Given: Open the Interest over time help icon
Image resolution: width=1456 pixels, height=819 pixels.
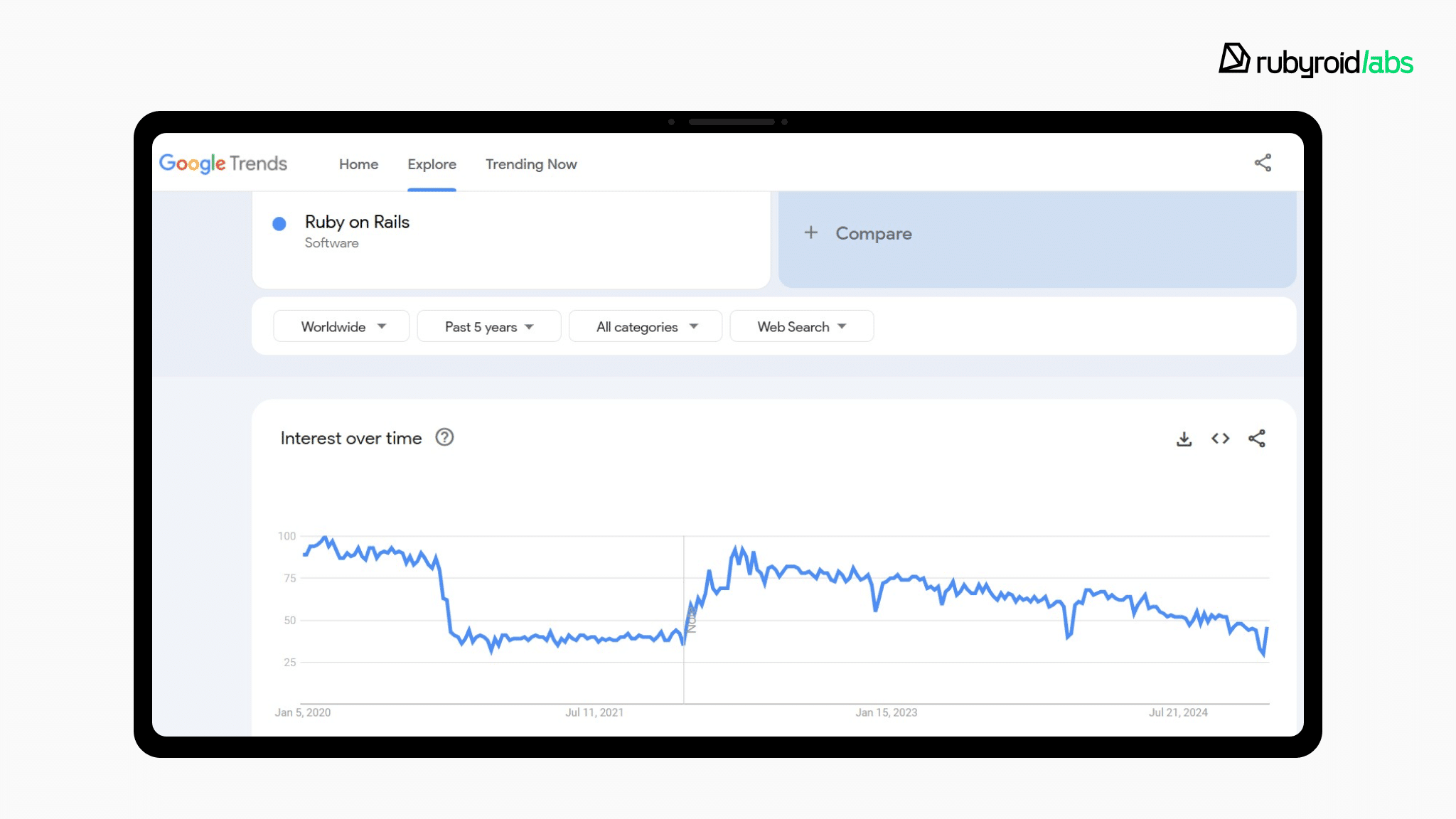Looking at the screenshot, I should [x=444, y=437].
